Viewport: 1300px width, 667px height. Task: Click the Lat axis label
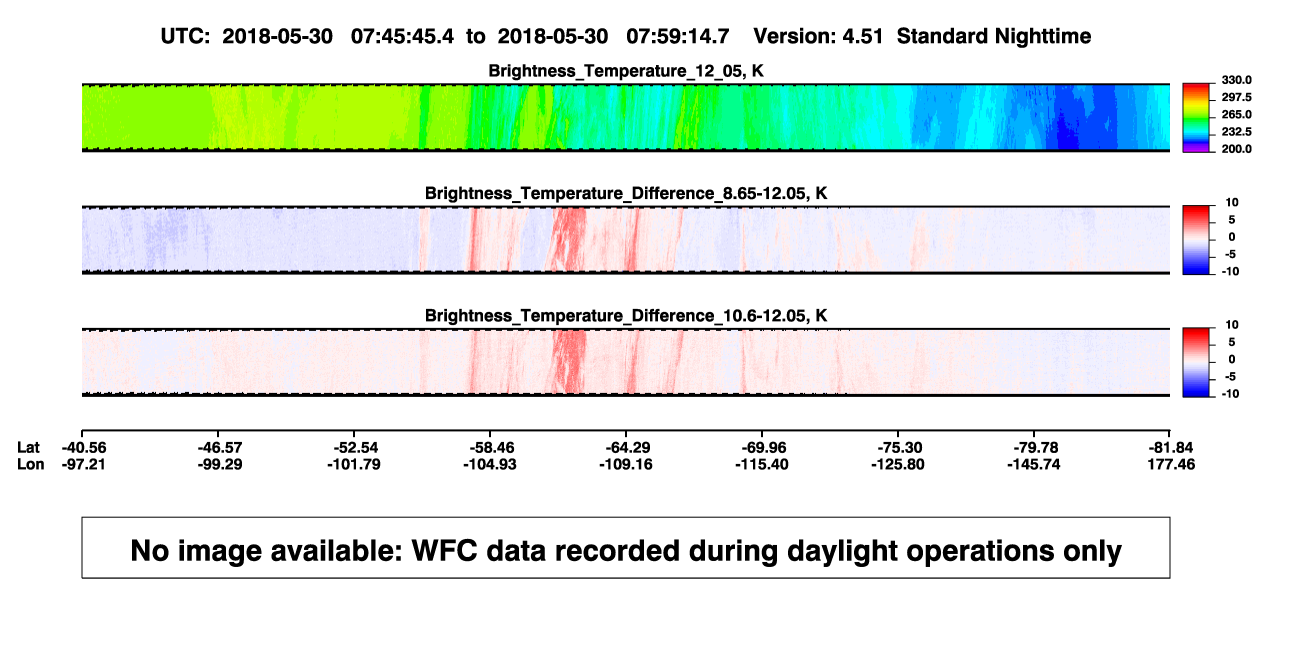30,447
